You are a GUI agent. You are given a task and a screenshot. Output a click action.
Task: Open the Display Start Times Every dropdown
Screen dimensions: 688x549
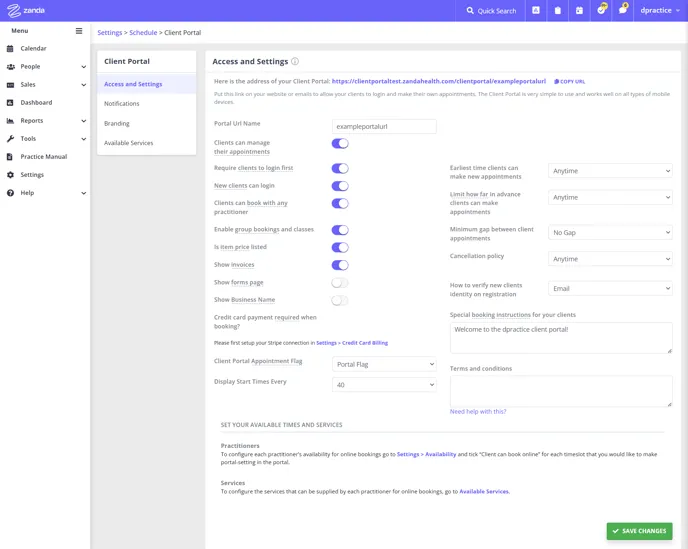384,385
